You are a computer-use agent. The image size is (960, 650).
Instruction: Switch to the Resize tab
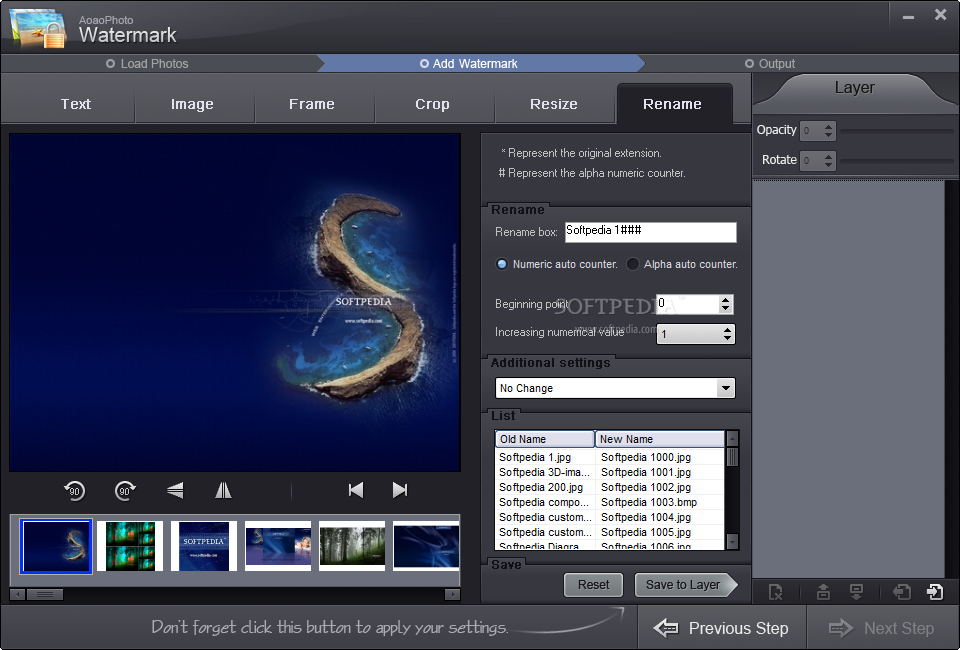tap(553, 104)
